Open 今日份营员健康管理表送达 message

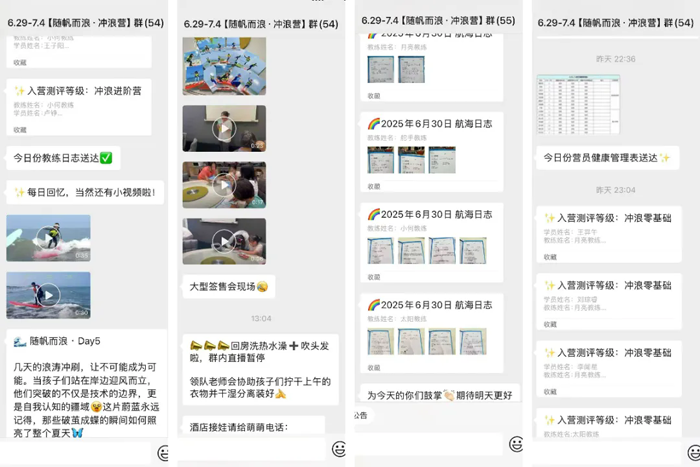click(606, 158)
